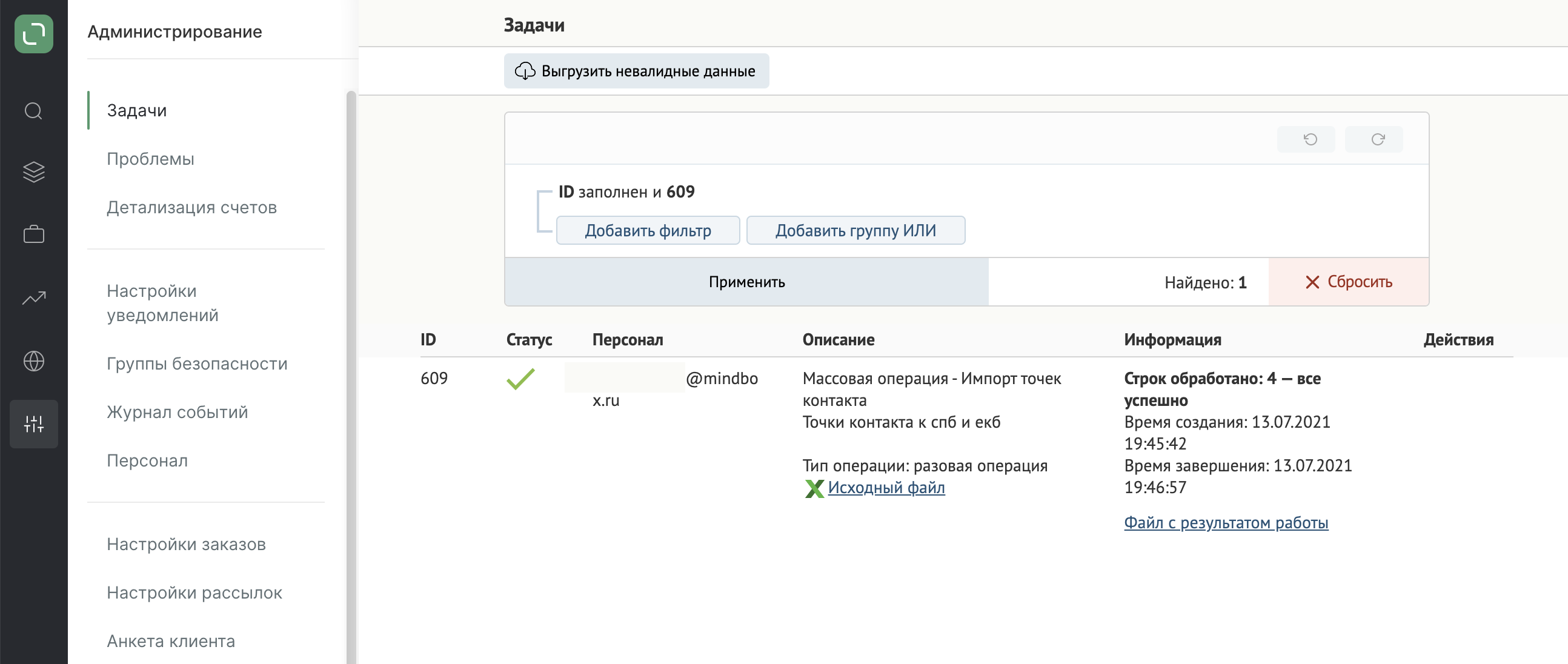Click the Описание column header
1568x664 pixels.
tap(838, 340)
